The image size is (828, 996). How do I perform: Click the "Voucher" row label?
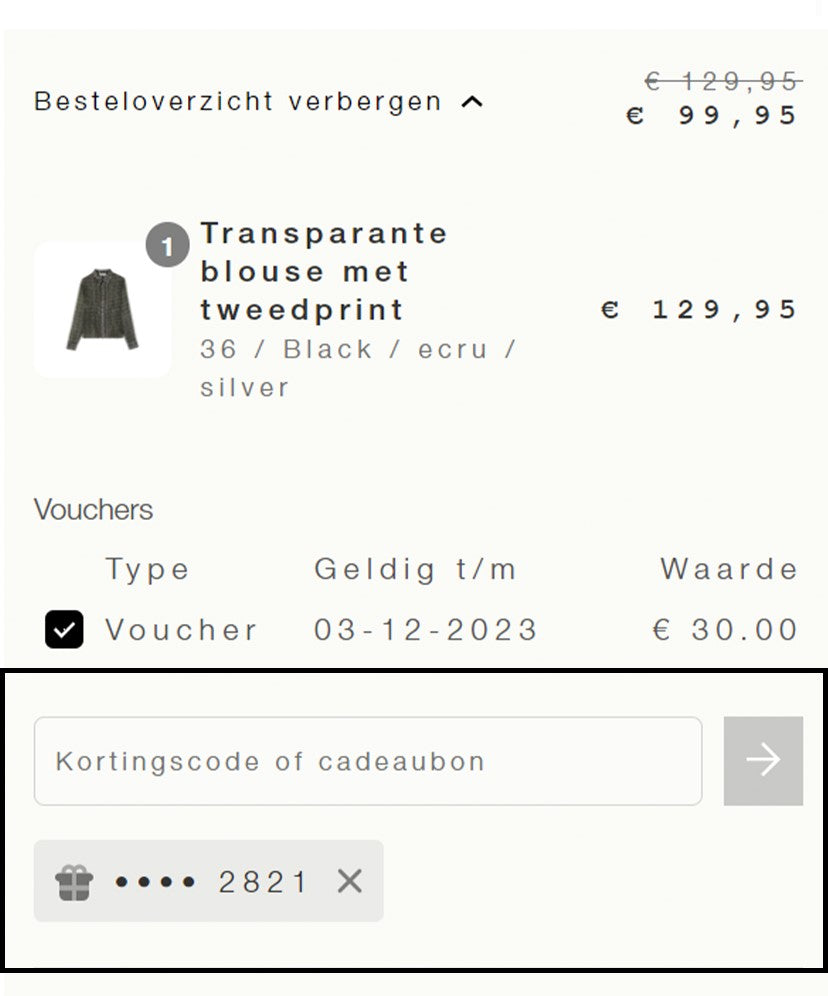(x=181, y=630)
